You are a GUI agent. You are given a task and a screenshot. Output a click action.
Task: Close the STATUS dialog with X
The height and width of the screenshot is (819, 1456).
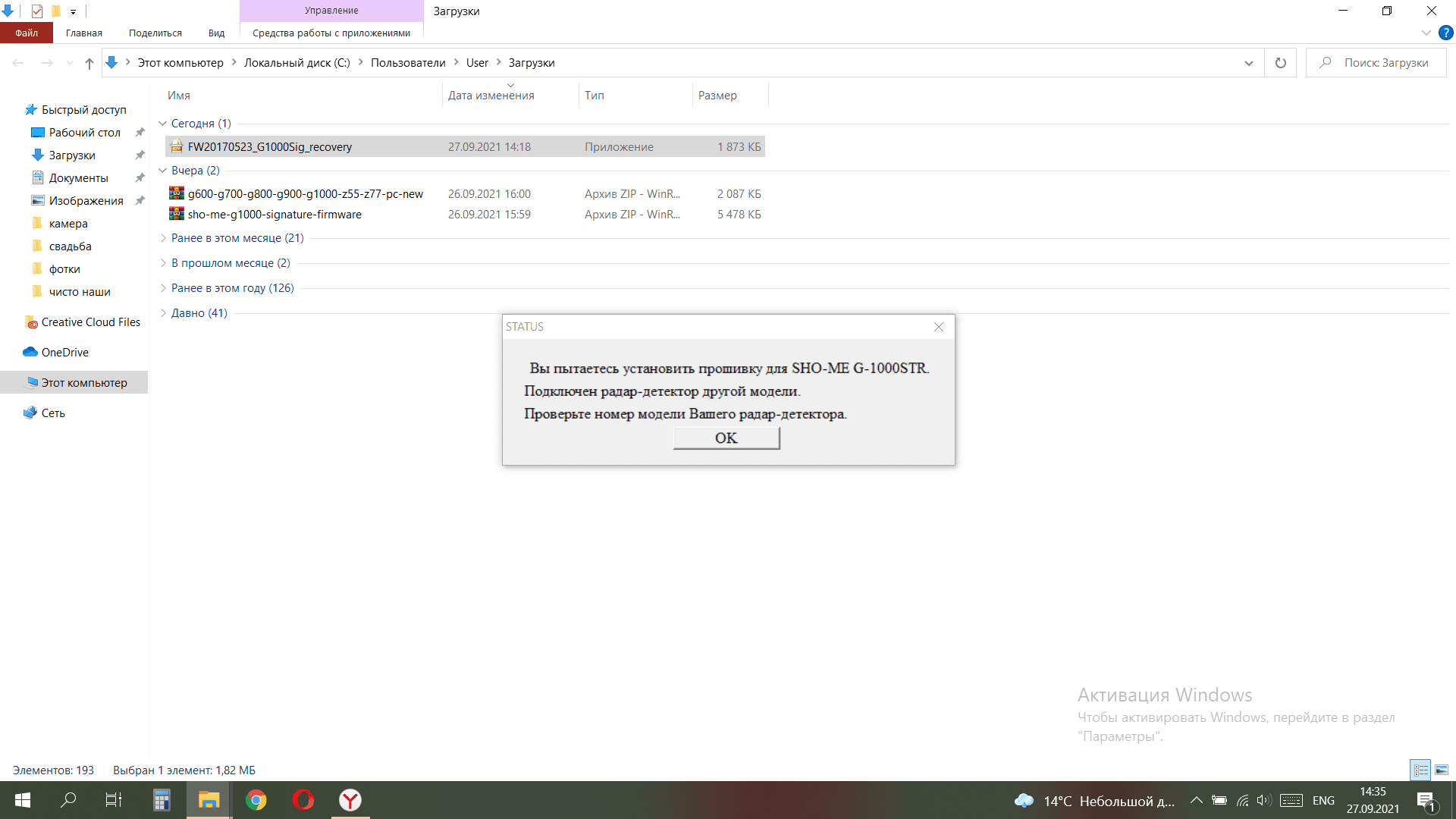[x=939, y=327]
